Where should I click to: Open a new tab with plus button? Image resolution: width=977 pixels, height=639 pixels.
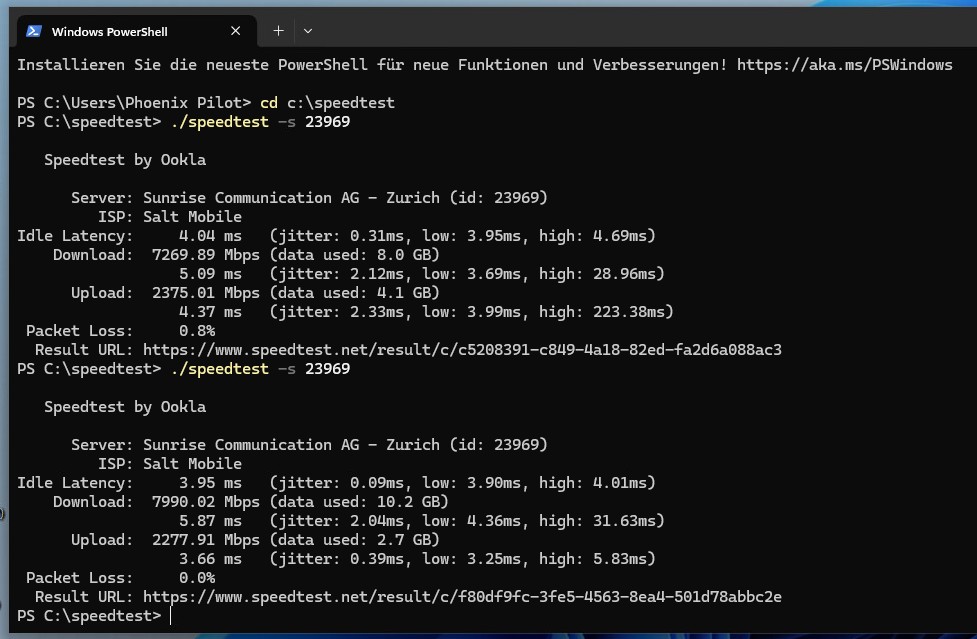278,31
